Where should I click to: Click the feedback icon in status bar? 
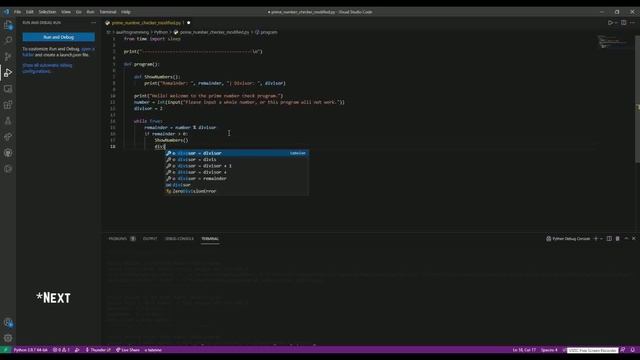(623, 350)
